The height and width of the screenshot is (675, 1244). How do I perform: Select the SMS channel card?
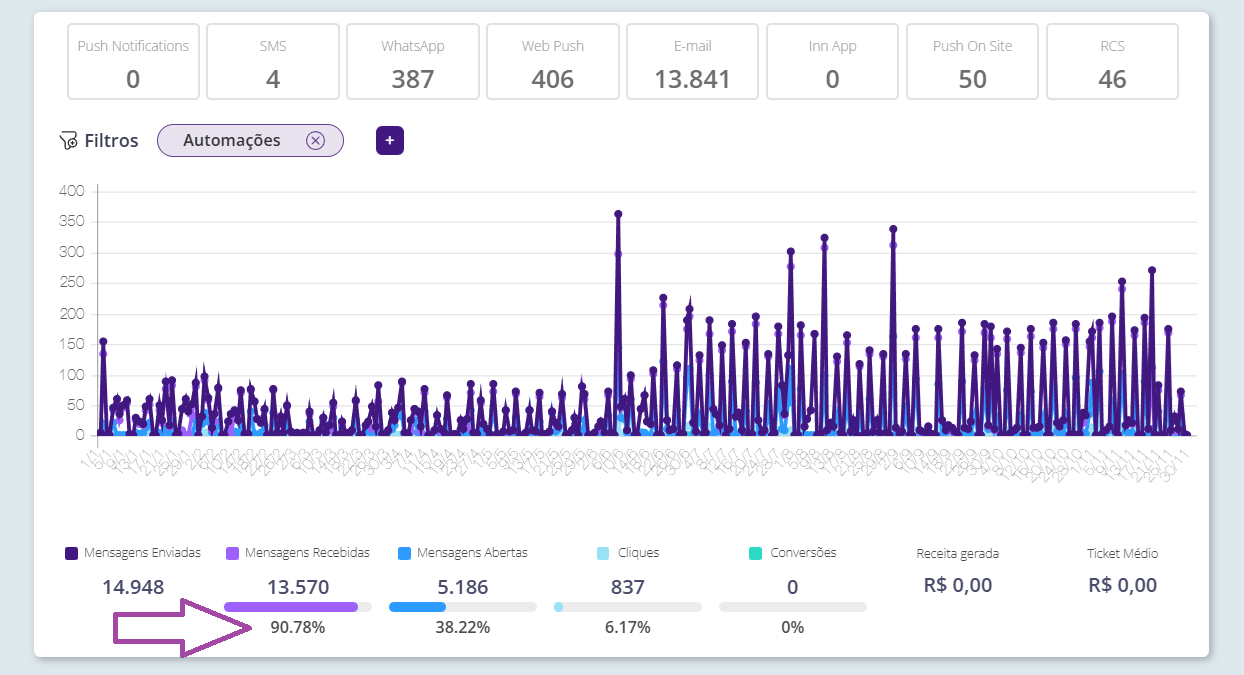pyautogui.click(x=273, y=62)
